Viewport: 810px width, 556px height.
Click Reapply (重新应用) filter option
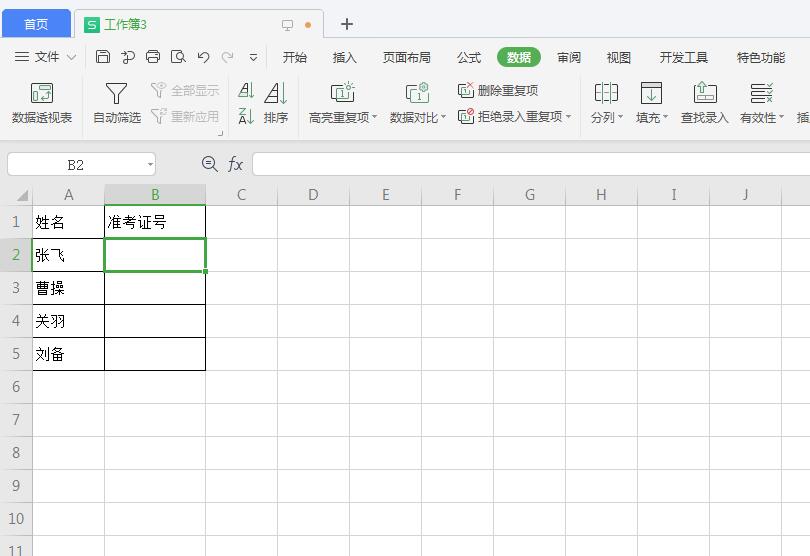point(185,116)
